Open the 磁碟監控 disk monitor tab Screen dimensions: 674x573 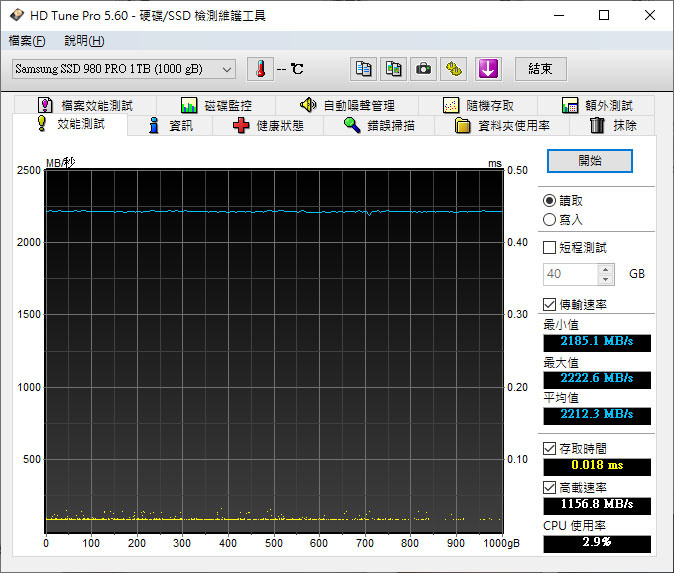(x=216, y=105)
